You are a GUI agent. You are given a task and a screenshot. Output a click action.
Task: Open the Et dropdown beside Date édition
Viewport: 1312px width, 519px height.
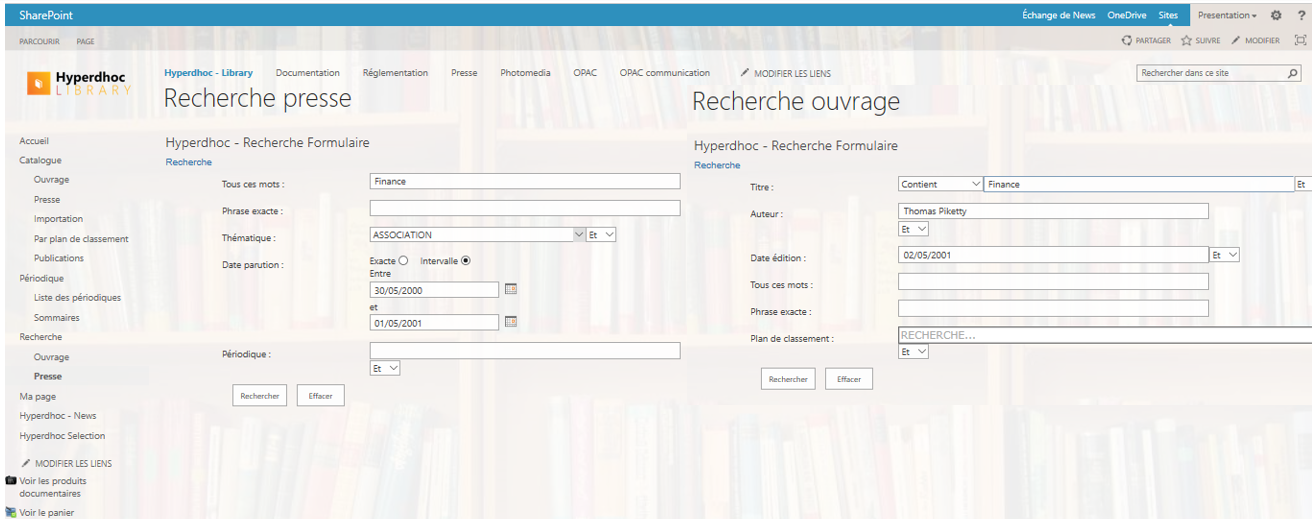1225,255
